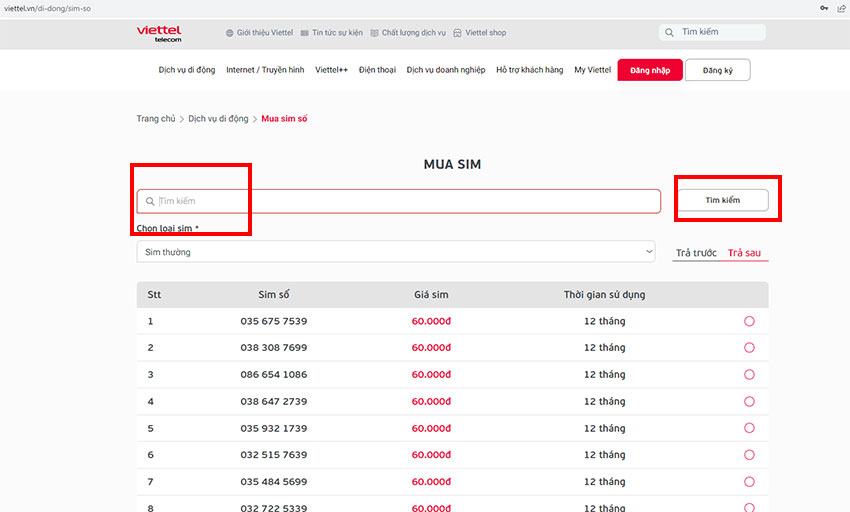Click Mua sim số breadcrumb
The width and height of the screenshot is (850, 512).
click(x=284, y=118)
